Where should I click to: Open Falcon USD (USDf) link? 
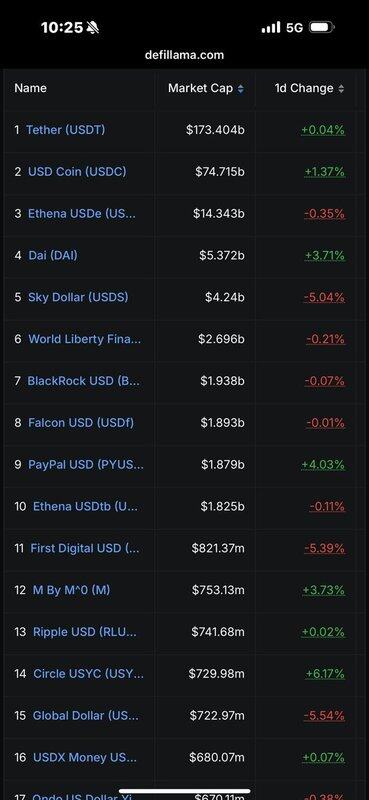click(81, 422)
